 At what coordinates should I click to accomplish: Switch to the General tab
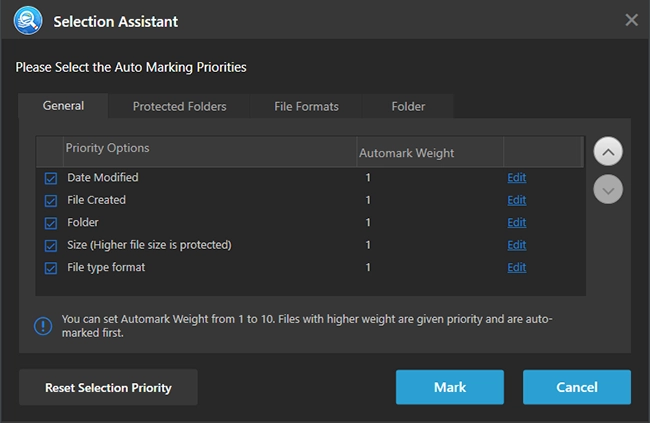pos(63,106)
